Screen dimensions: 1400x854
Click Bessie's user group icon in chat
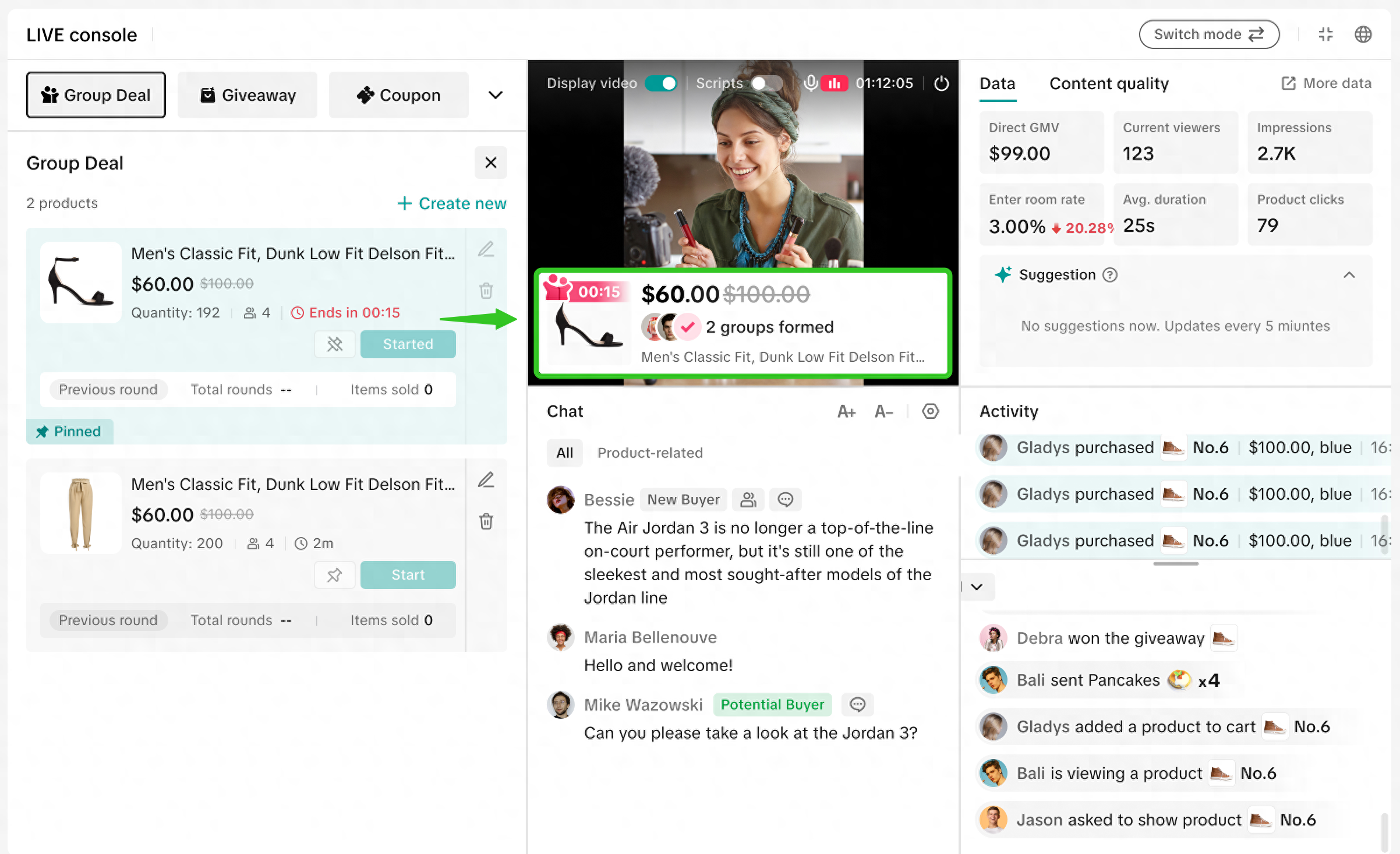[x=748, y=499]
